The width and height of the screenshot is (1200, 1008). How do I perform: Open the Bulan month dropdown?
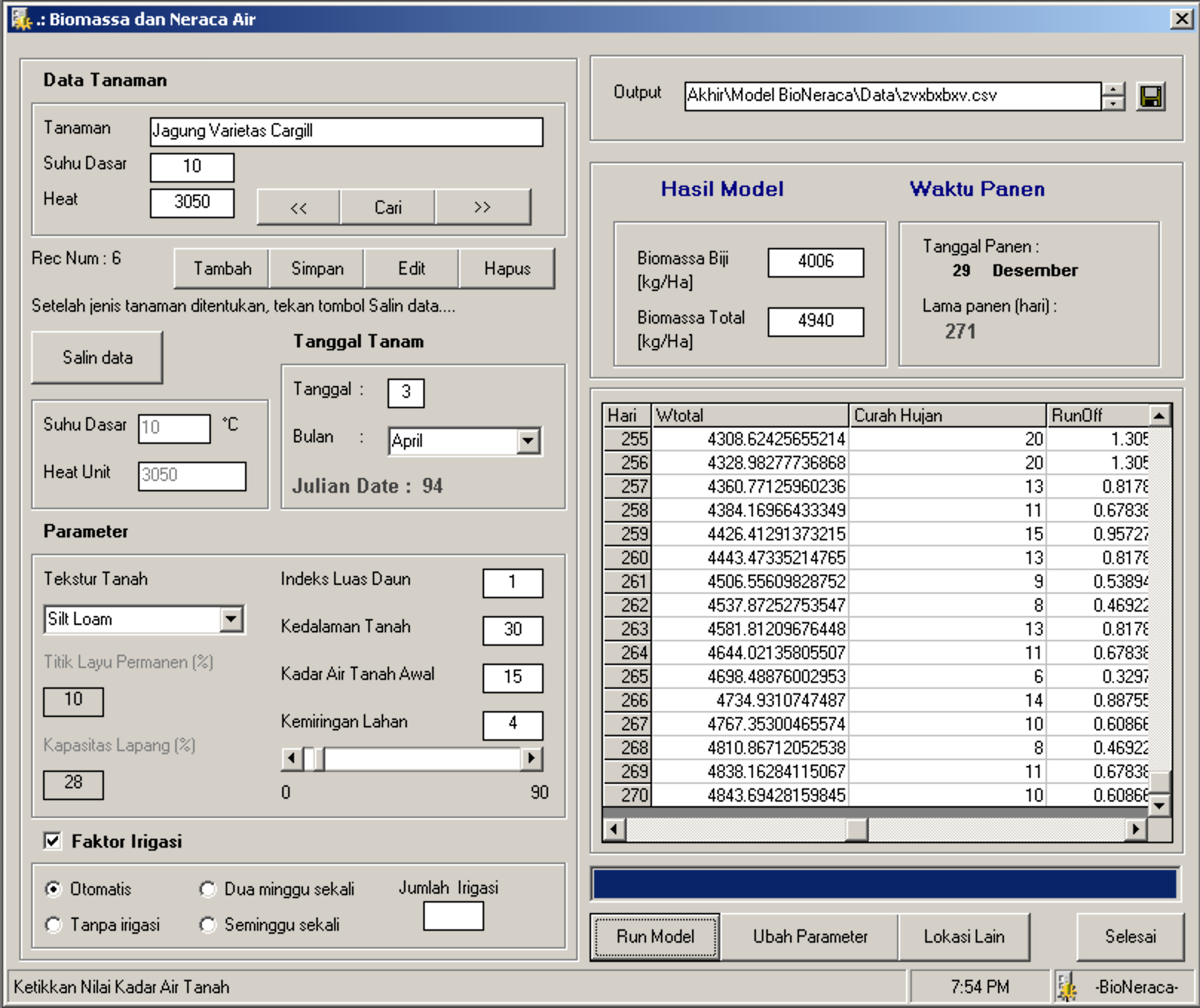[x=528, y=441]
